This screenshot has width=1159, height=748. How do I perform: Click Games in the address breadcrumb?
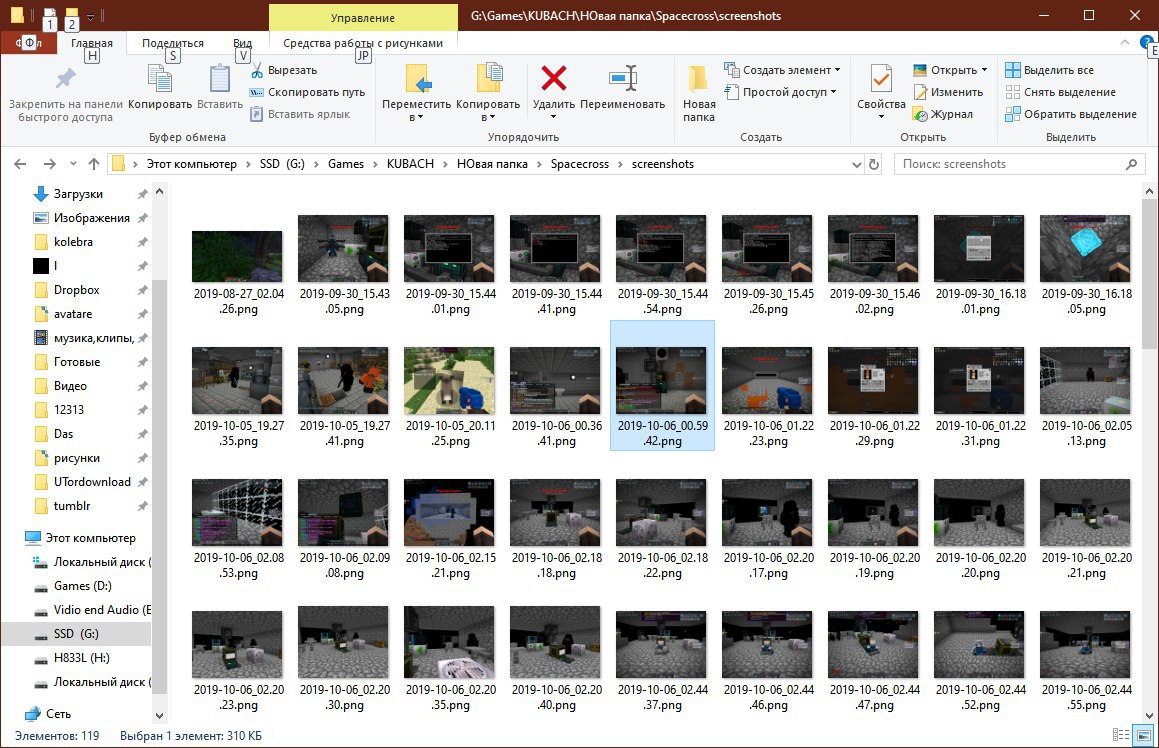tap(346, 164)
